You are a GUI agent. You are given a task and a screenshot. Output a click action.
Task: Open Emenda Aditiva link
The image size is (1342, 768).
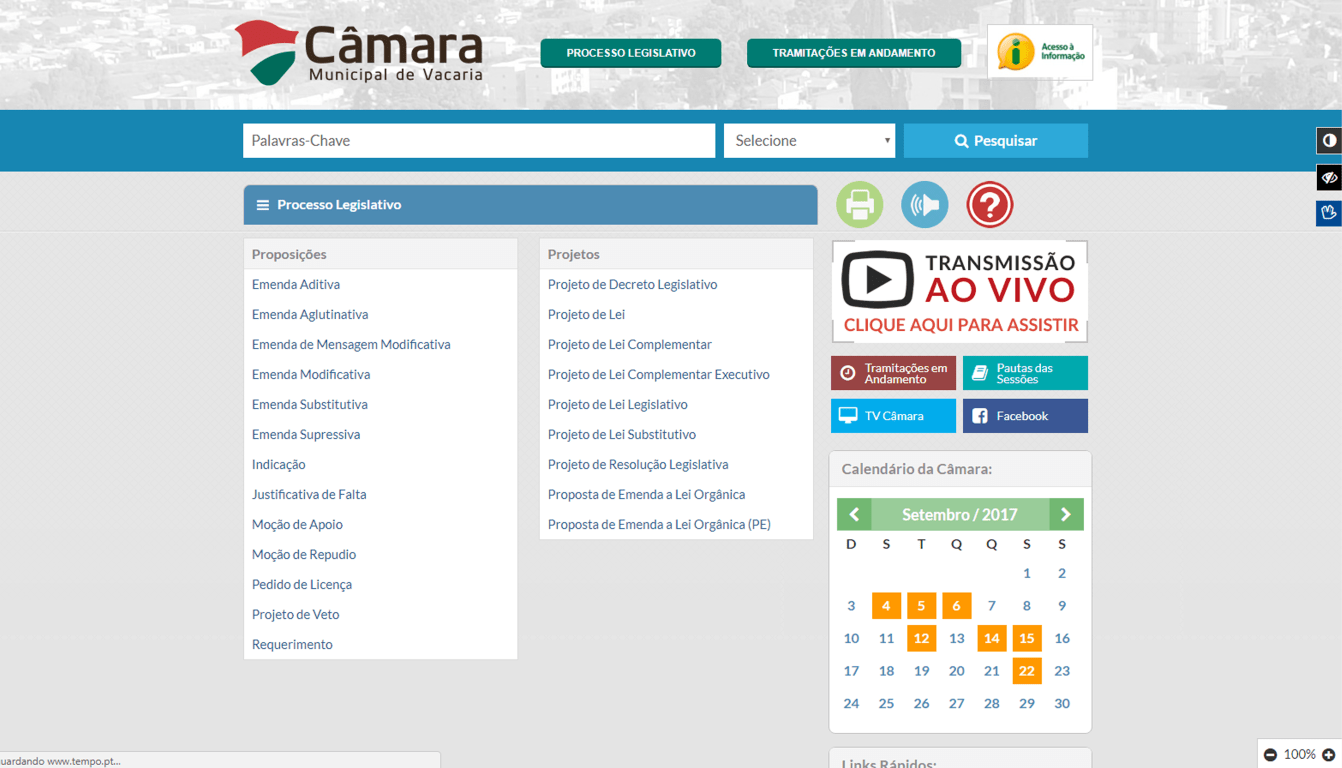point(296,284)
